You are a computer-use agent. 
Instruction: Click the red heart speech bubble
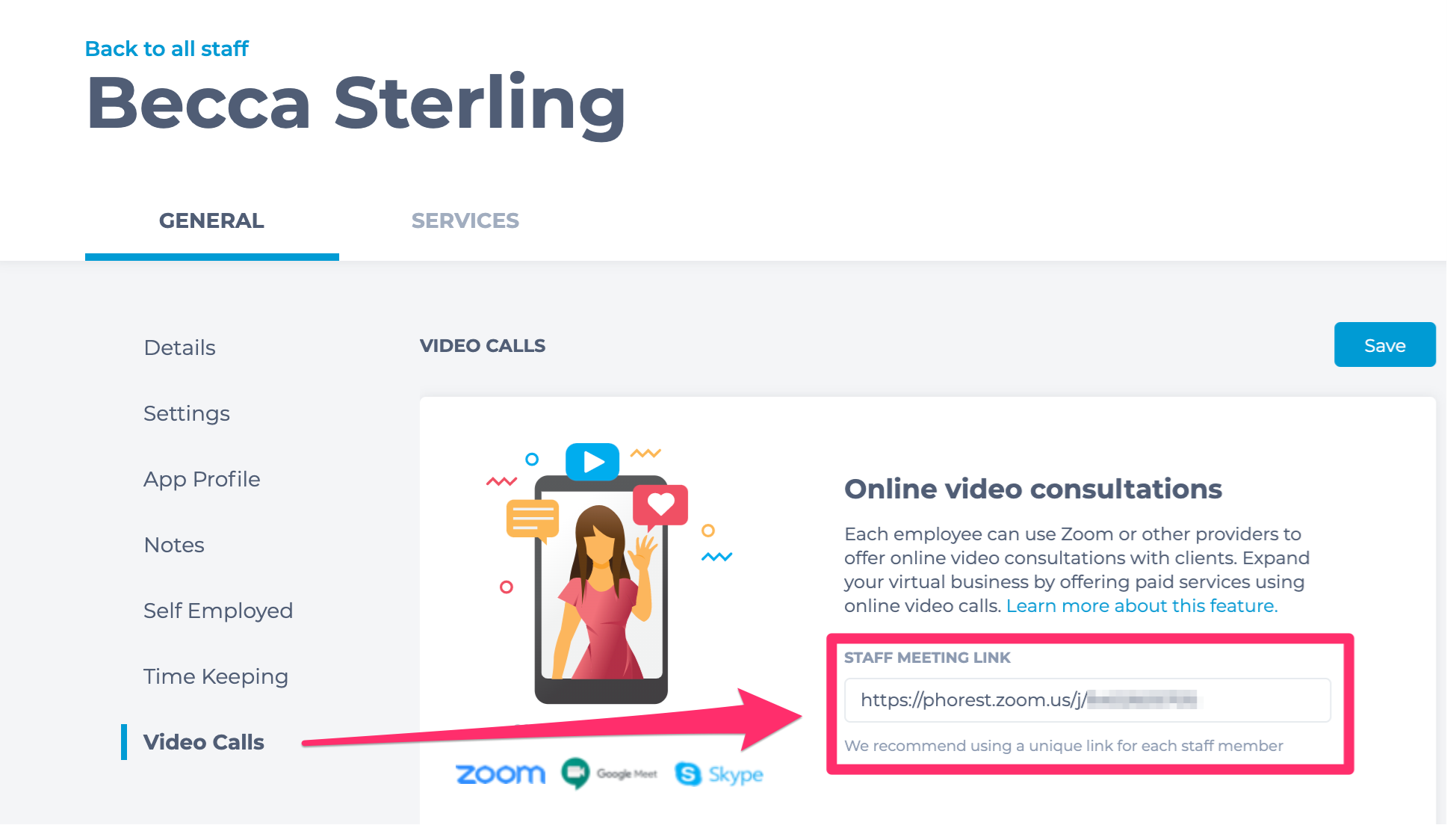point(660,507)
